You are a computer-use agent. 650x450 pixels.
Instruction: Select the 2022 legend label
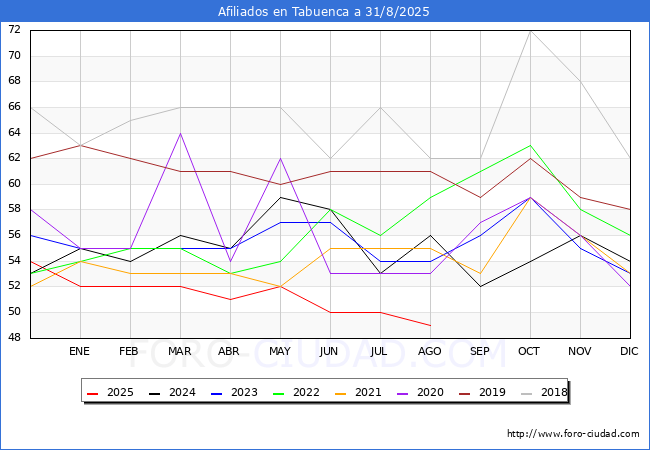306,392
